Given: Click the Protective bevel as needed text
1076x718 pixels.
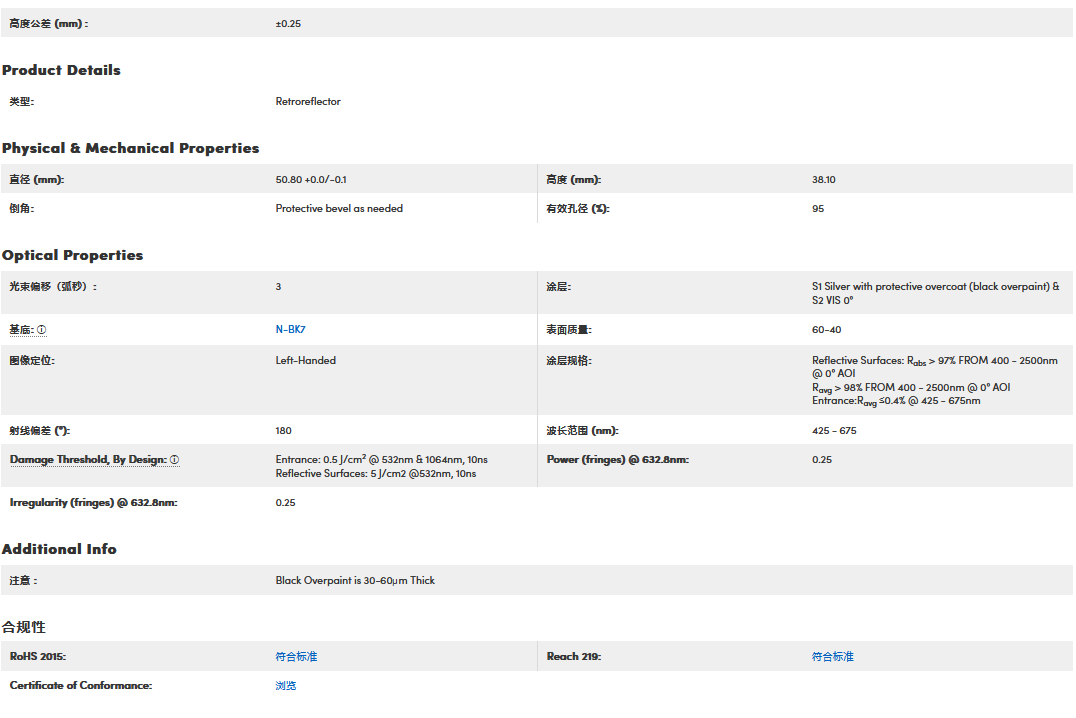Looking at the screenshot, I should click(339, 209).
